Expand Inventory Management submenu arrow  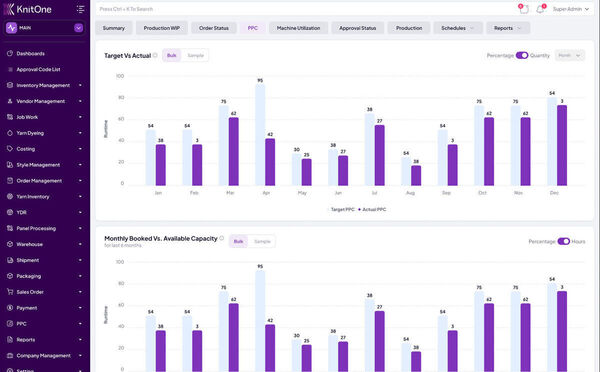pos(80,85)
